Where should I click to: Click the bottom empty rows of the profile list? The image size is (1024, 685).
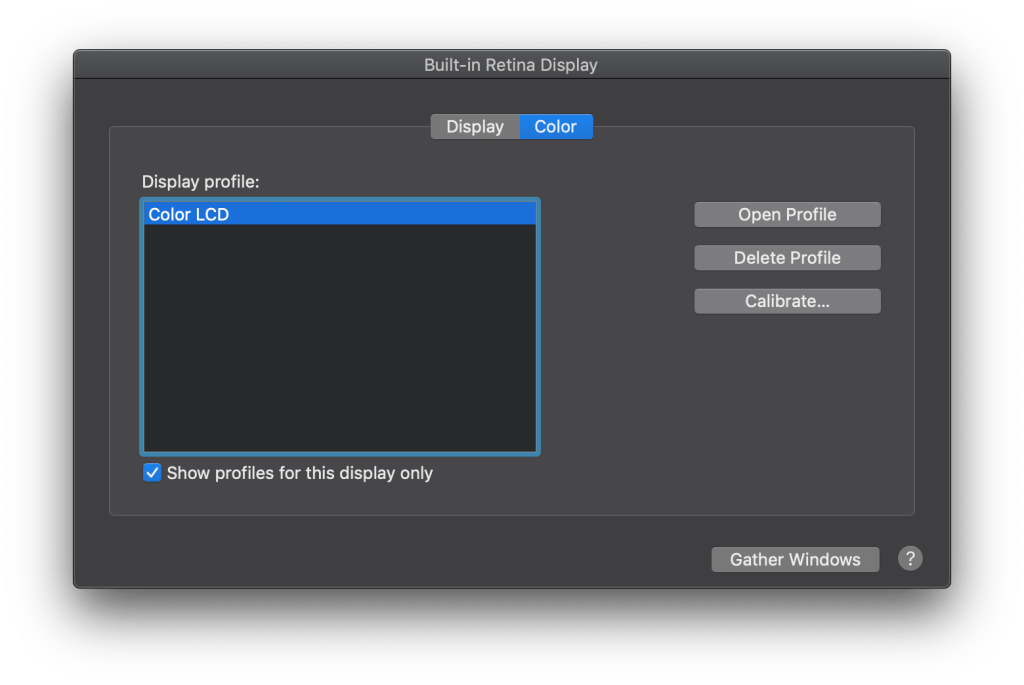(x=340, y=430)
